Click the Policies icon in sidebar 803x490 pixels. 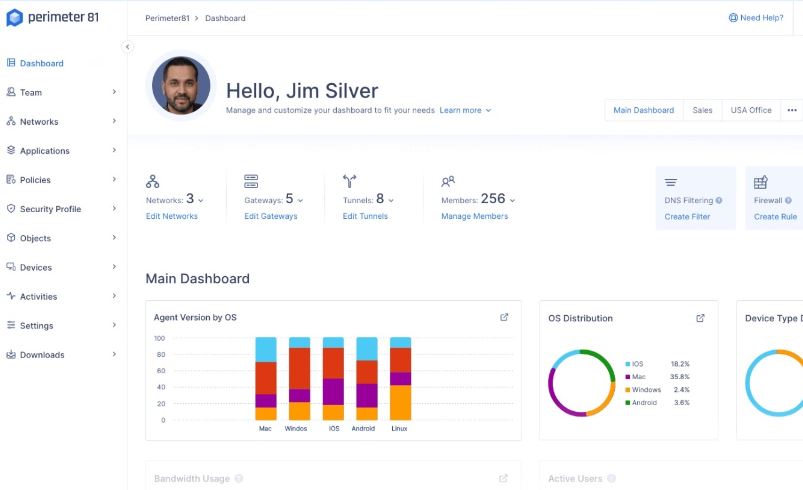[x=11, y=180]
